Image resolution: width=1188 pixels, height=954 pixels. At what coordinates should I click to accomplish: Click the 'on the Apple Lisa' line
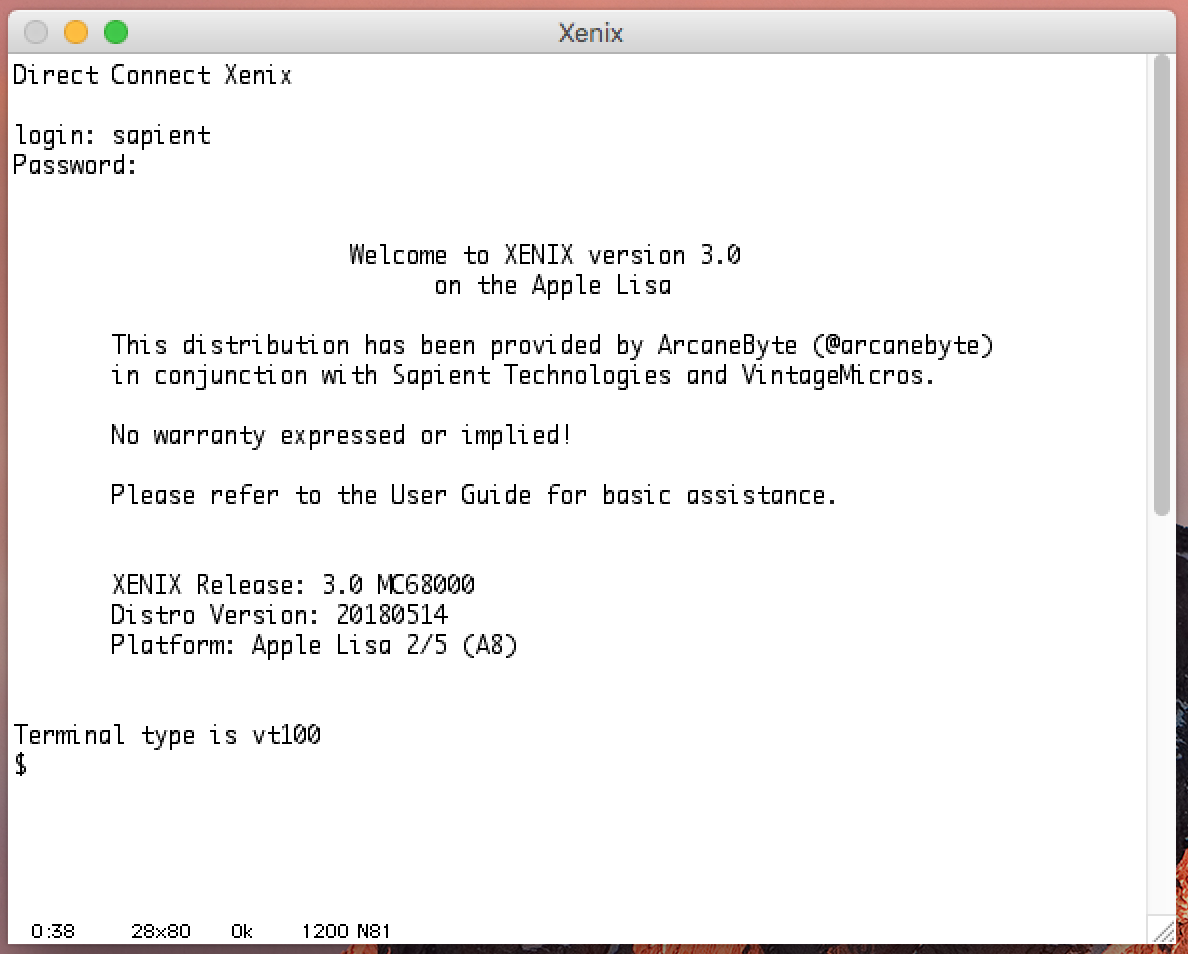pyautogui.click(x=553, y=286)
